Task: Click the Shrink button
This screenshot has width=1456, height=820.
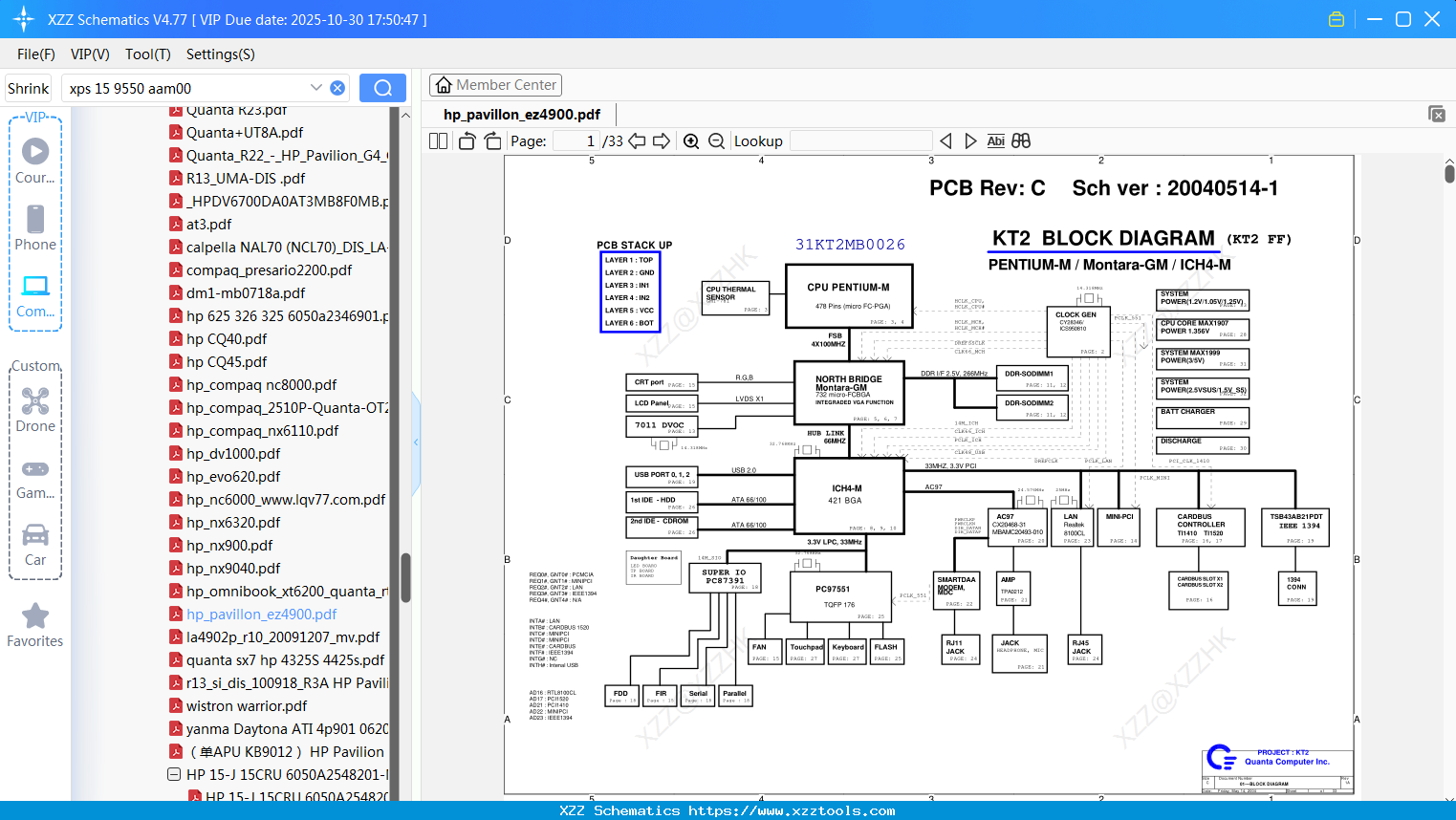Action: 29,88
